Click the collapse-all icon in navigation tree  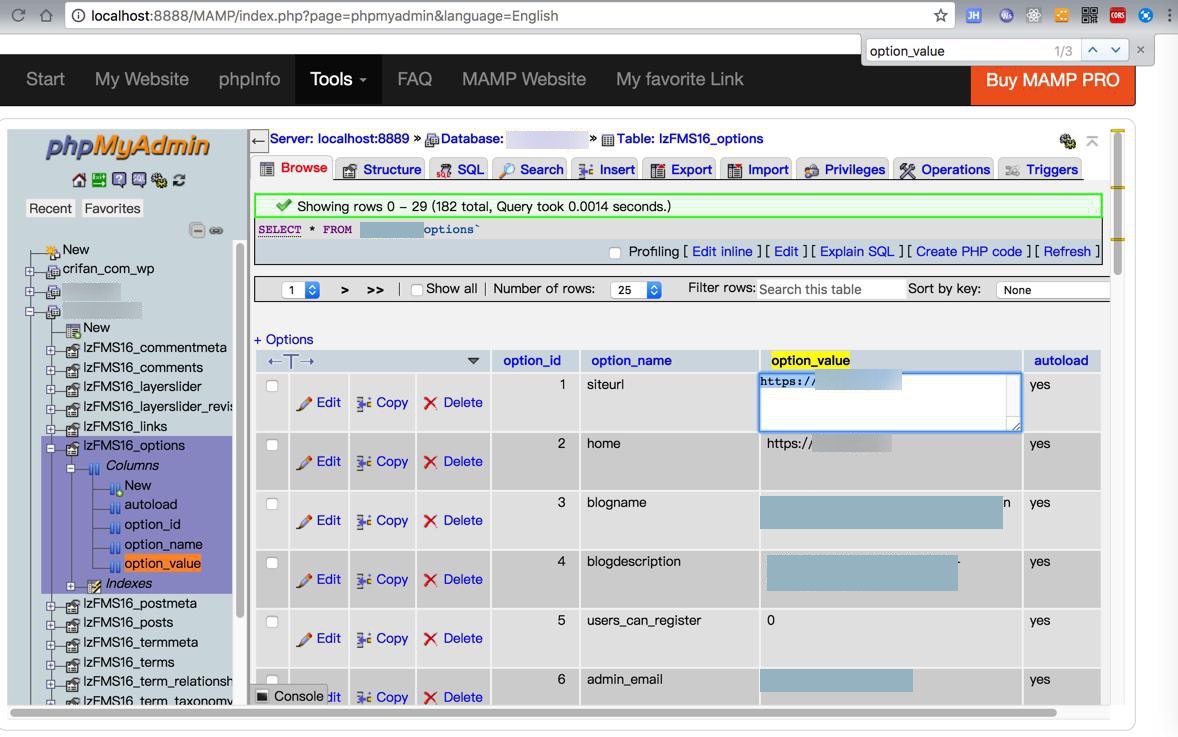(x=197, y=231)
